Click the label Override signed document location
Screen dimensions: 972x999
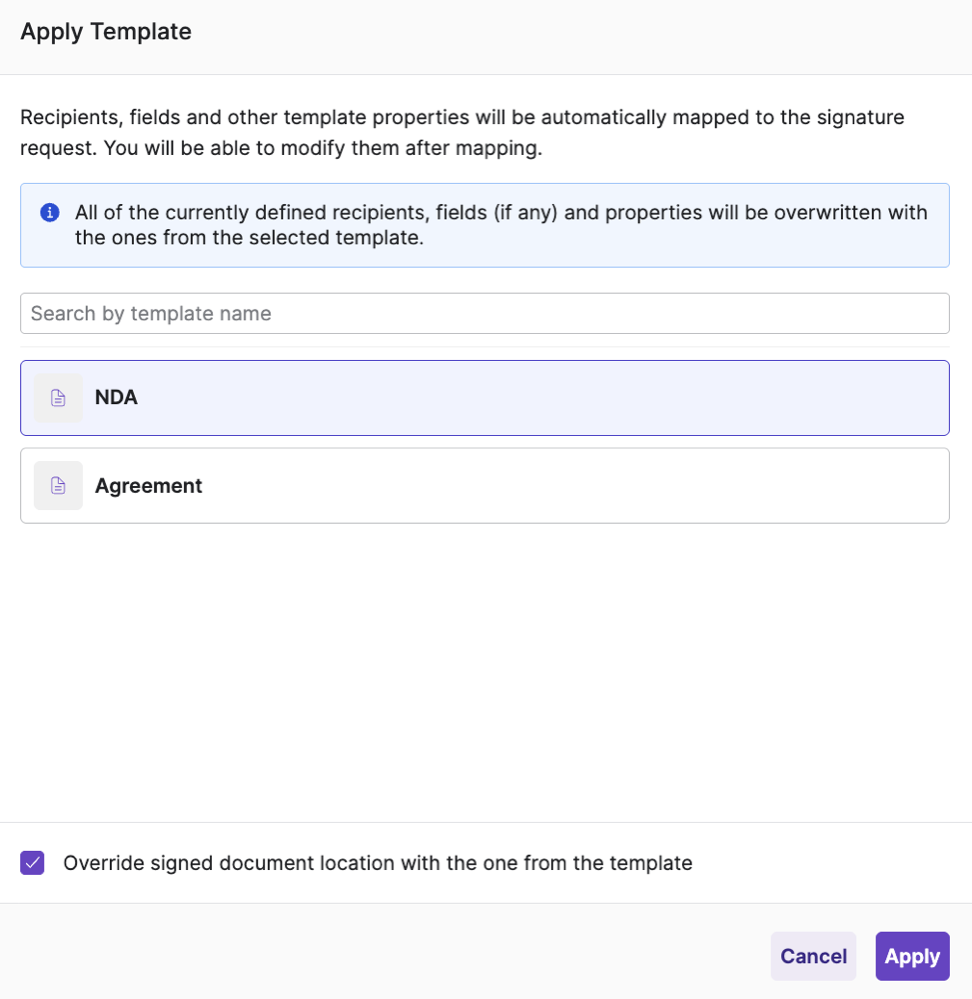378,862
